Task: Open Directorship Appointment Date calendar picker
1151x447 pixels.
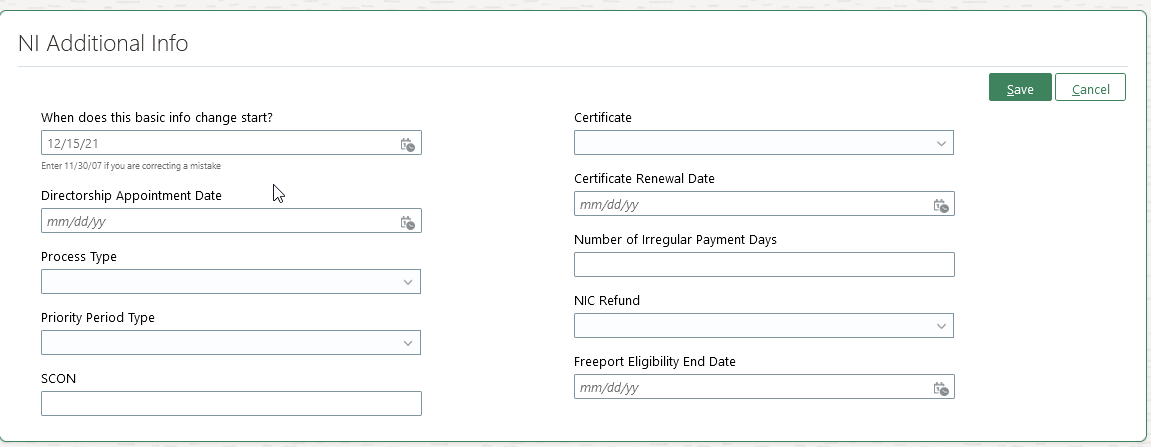Action: point(407,222)
